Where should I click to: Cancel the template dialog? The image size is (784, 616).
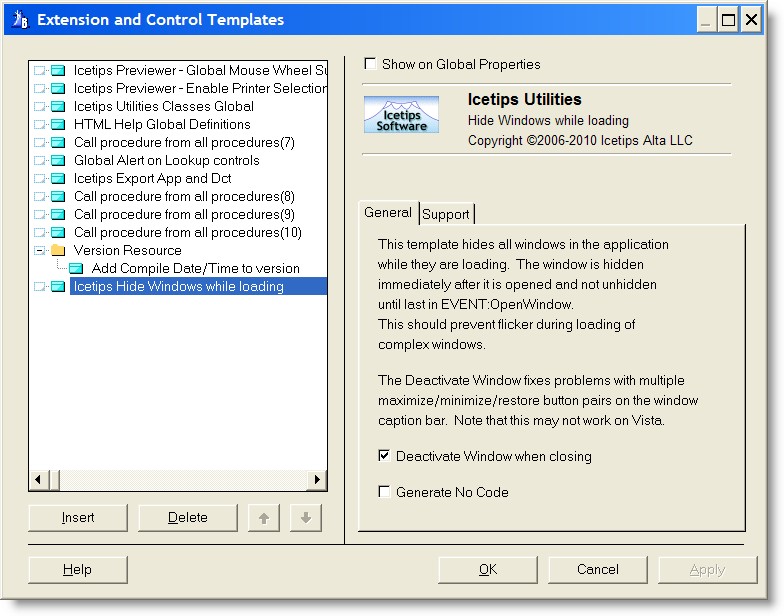tap(598, 570)
